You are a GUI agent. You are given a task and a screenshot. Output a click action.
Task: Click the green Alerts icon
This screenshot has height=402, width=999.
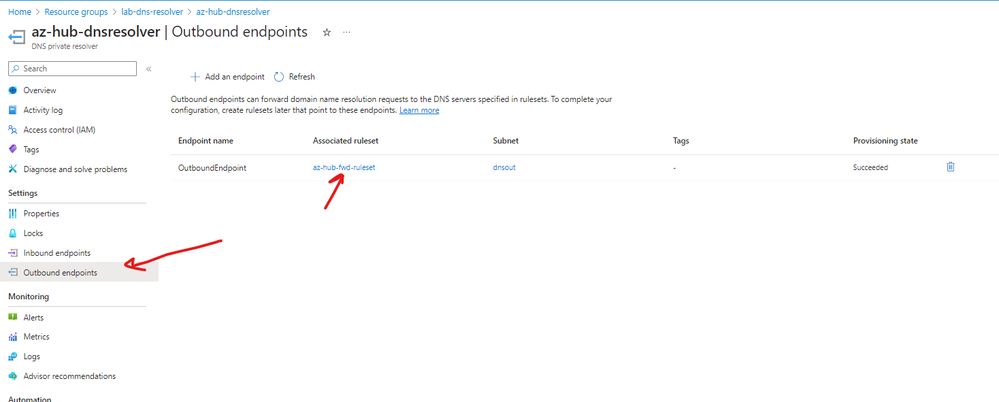click(x=13, y=317)
